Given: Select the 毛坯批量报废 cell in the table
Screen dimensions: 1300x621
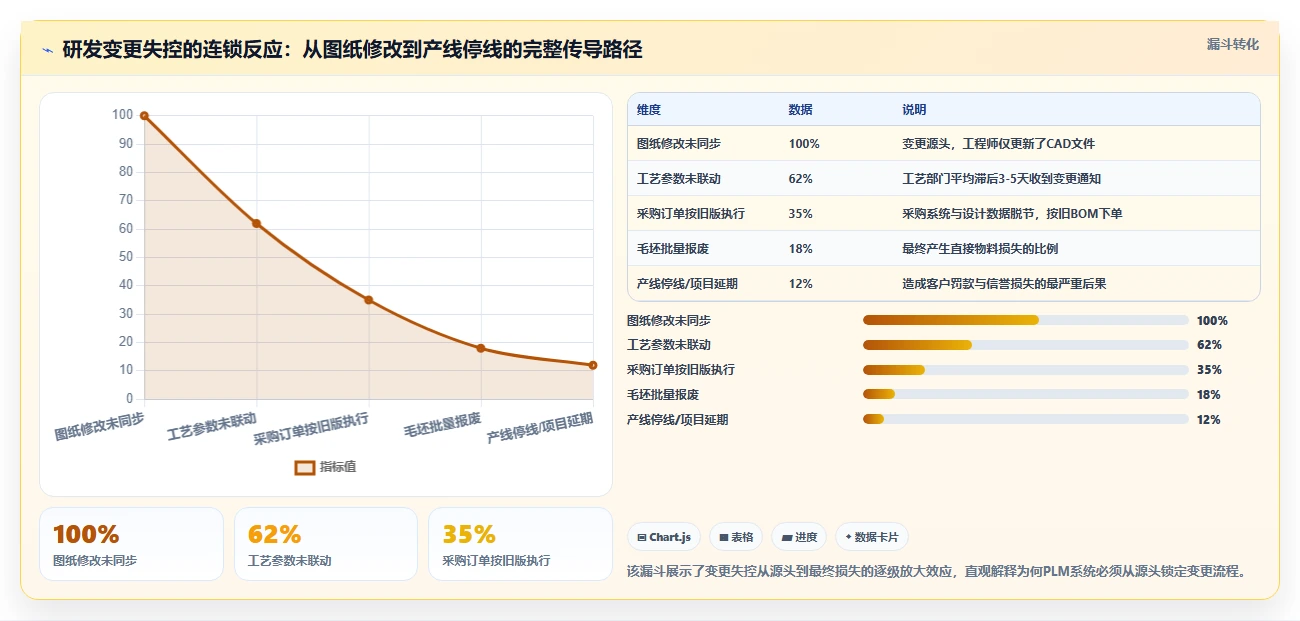Looking at the screenshot, I should (x=673, y=249).
